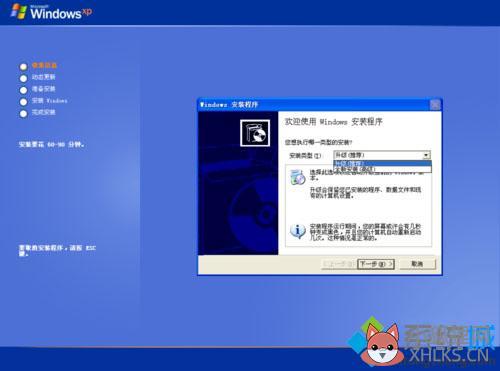Click the 准备安装 step in the sidebar

[43, 89]
